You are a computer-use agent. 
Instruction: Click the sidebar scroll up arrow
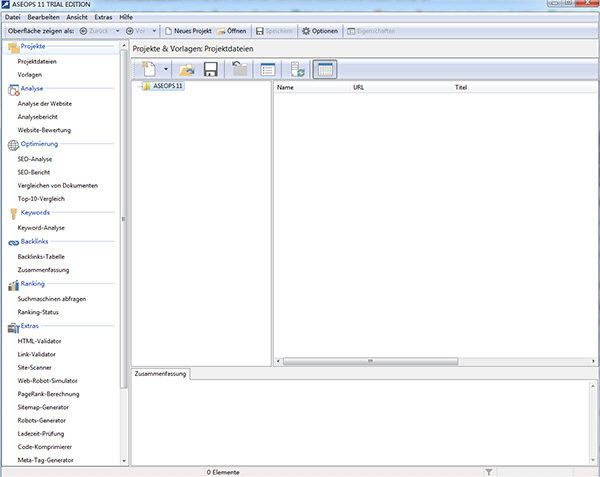coord(124,46)
